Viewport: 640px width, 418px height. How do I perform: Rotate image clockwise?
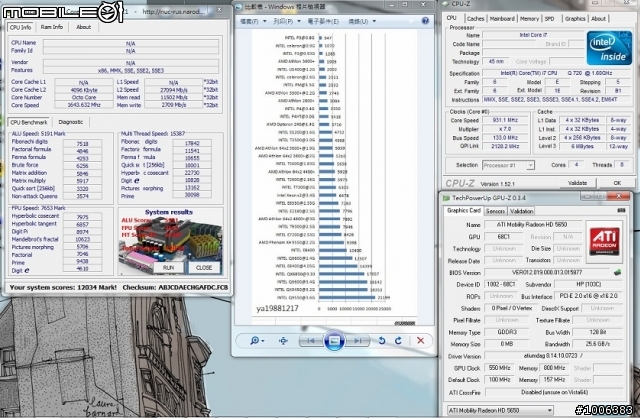click(x=398, y=340)
